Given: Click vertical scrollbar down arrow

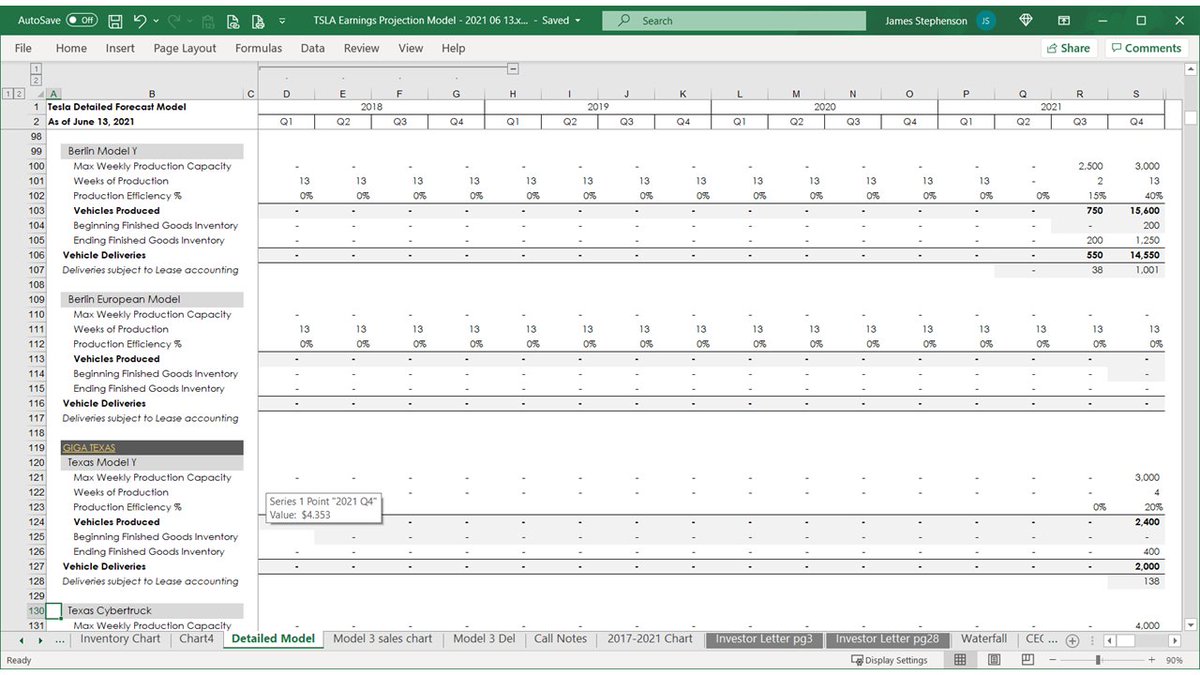Looking at the screenshot, I should pyautogui.click(x=1190, y=624).
